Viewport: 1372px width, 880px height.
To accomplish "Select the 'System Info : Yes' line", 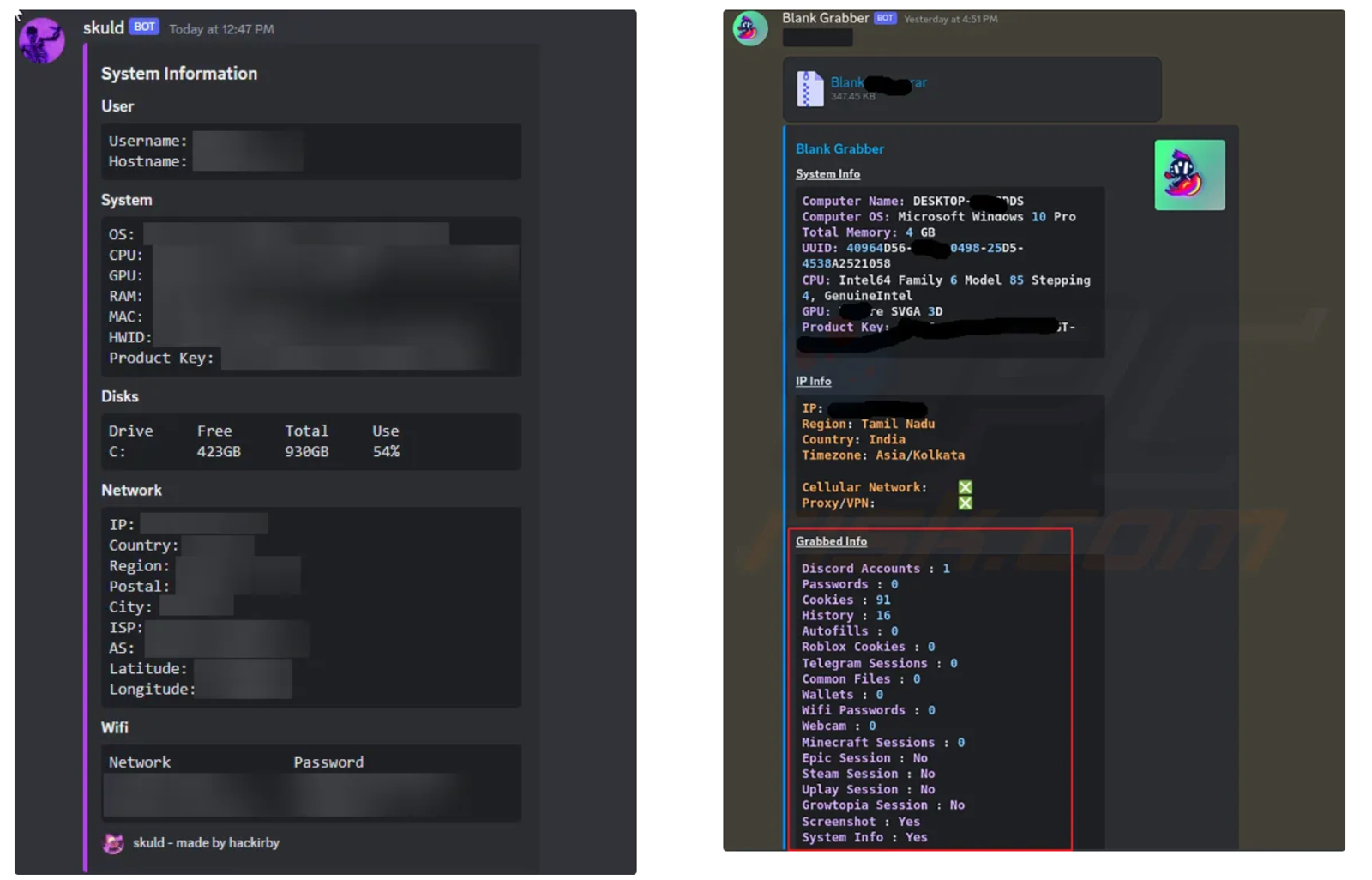I will click(x=864, y=837).
